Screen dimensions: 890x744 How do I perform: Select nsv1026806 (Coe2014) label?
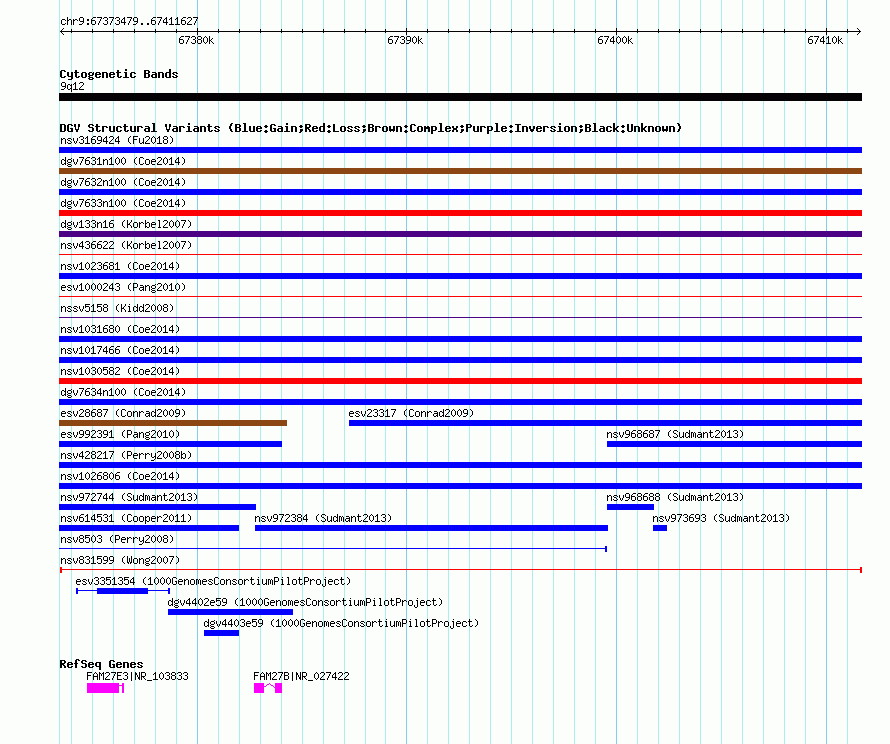[x=120, y=476]
